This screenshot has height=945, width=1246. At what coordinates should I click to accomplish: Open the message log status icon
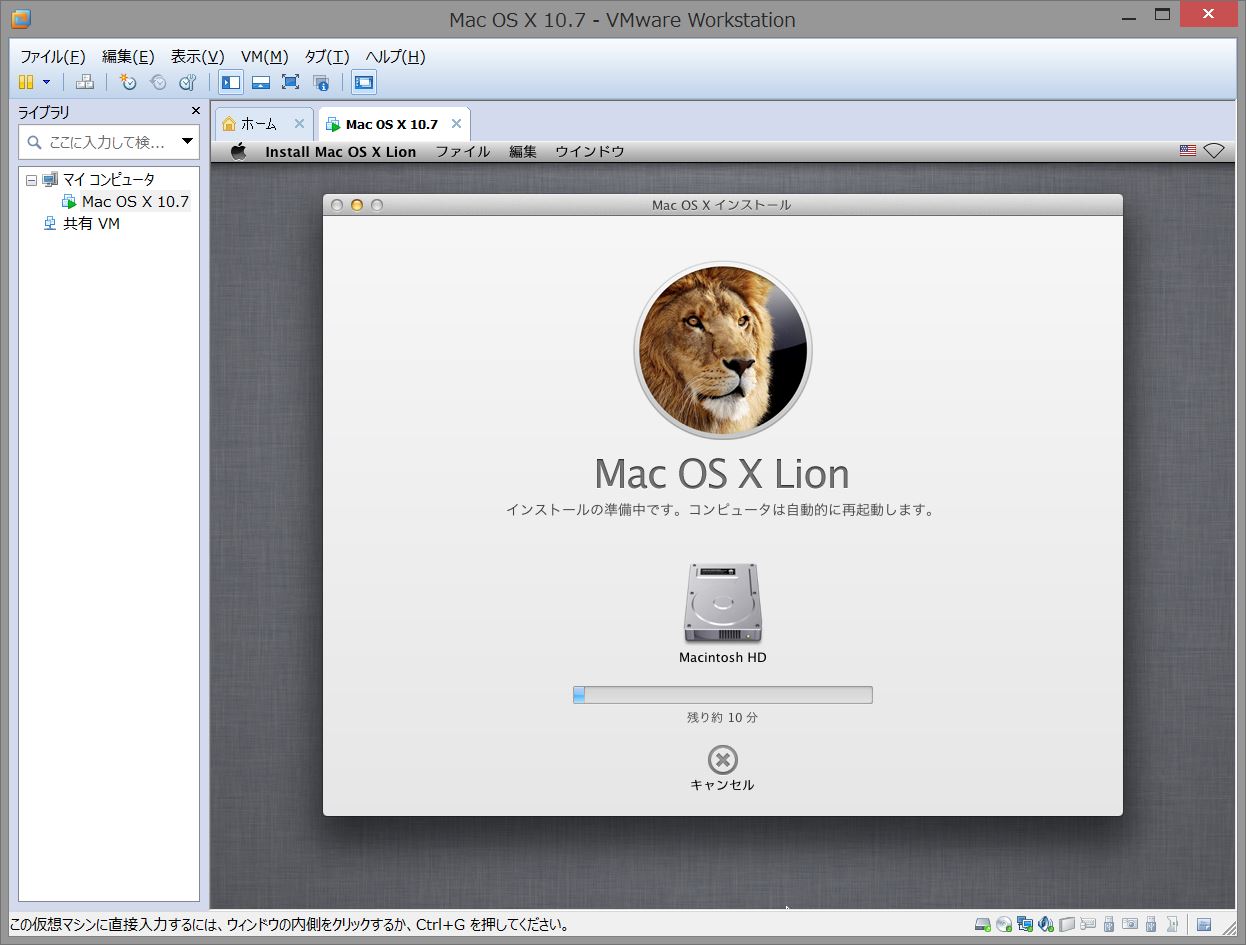[x=1204, y=924]
